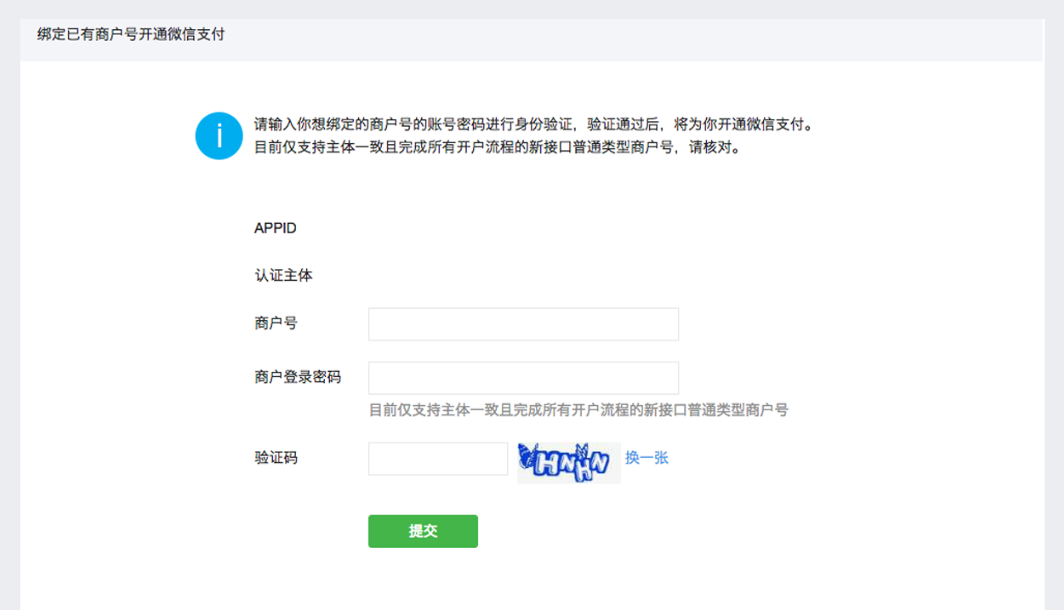Click the 验证码 input box

(438, 459)
